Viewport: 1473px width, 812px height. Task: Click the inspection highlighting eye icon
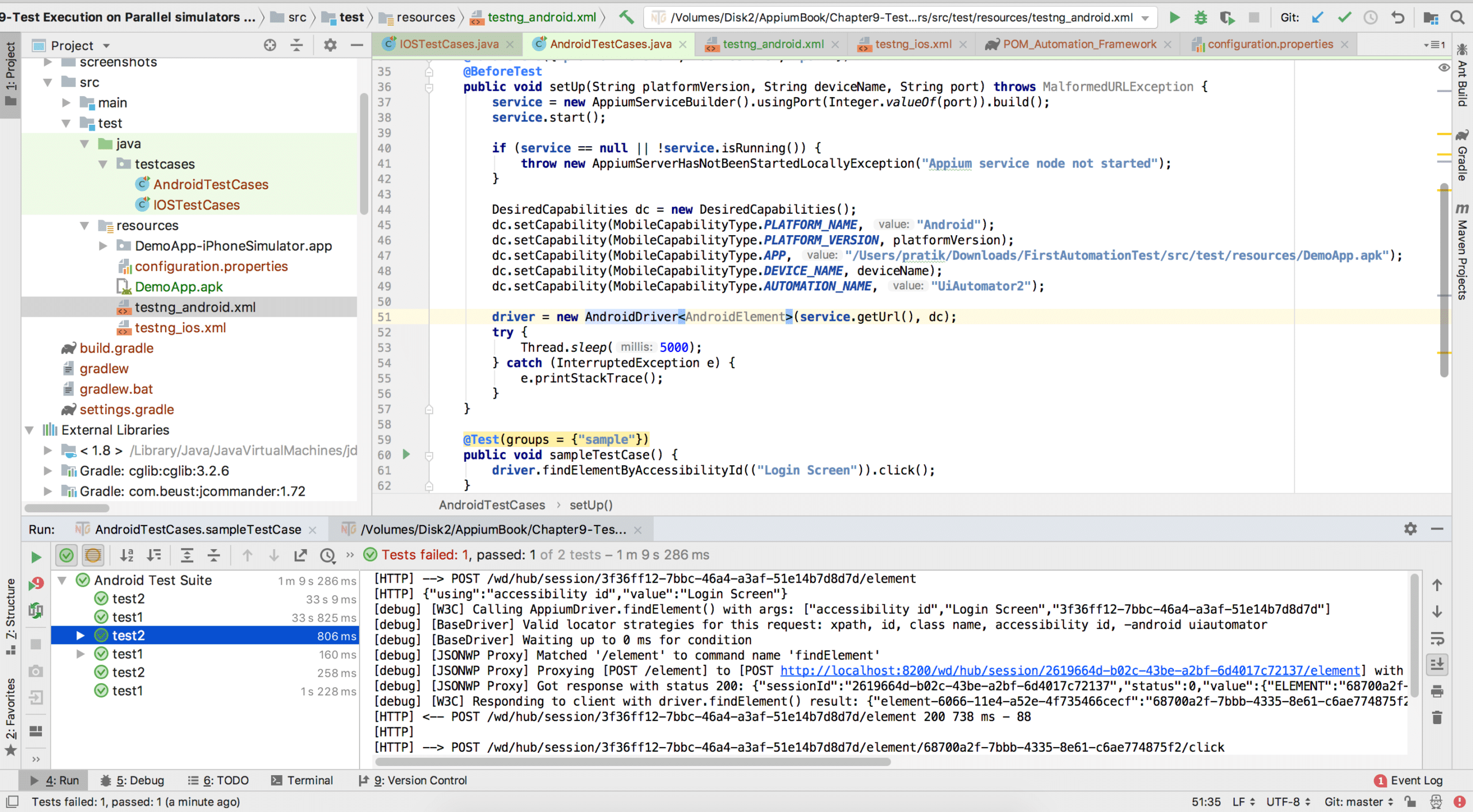[x=1444, y=68]
